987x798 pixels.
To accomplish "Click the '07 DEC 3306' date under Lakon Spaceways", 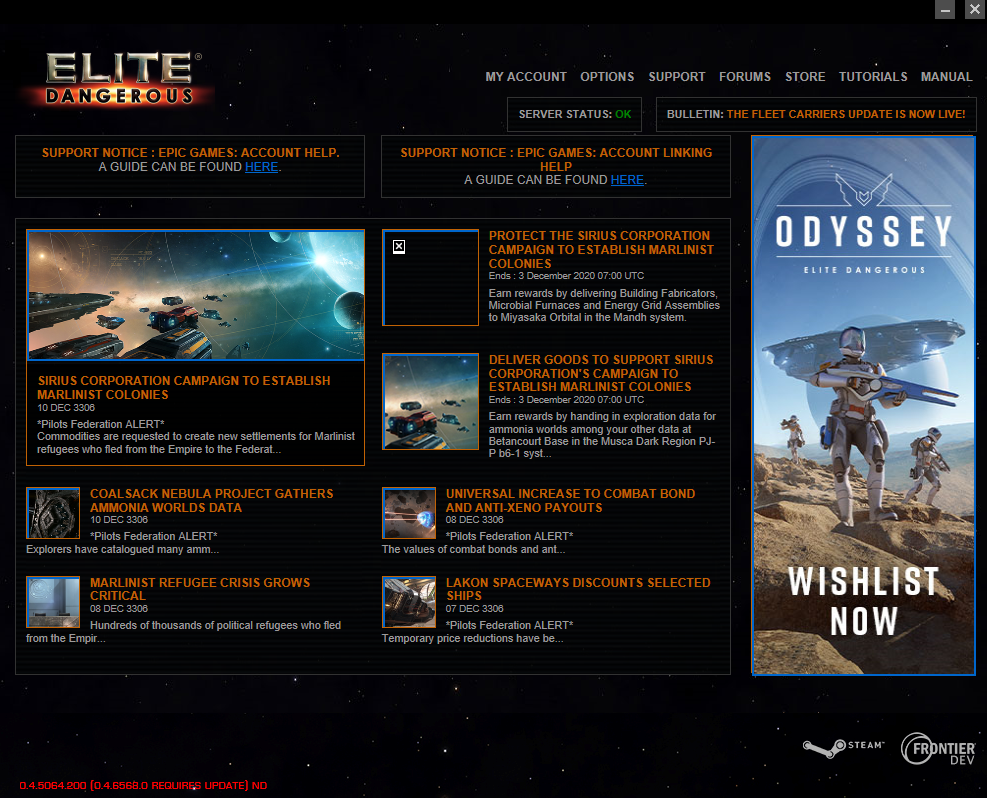I will [x=475, y=609].
